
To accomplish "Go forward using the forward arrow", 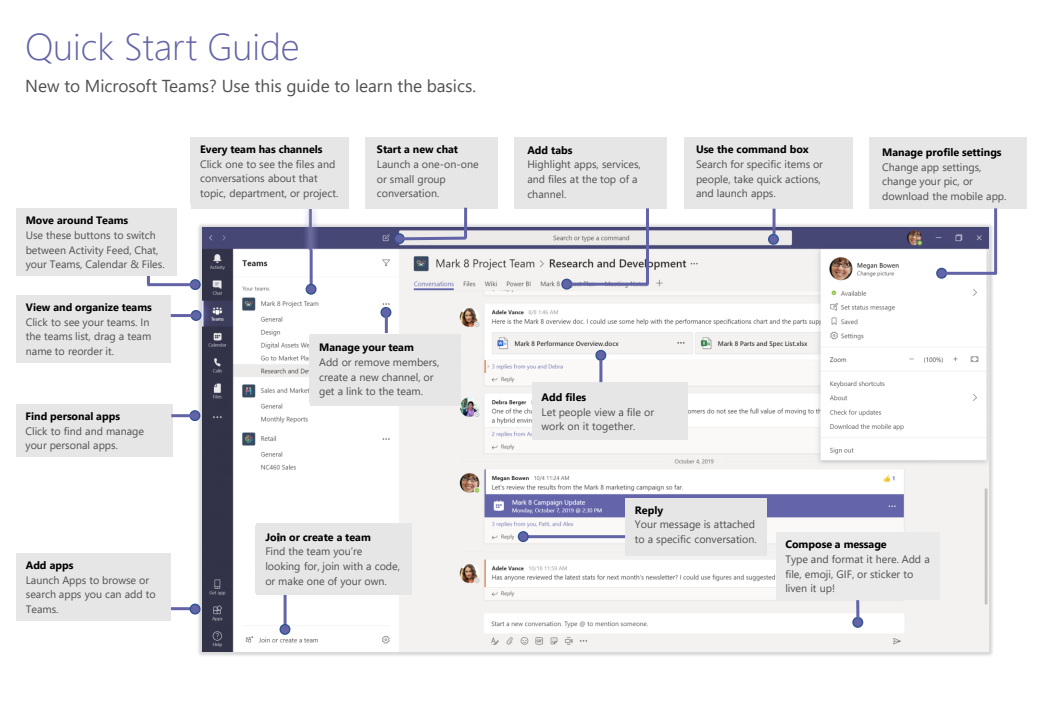I will 224,237.
